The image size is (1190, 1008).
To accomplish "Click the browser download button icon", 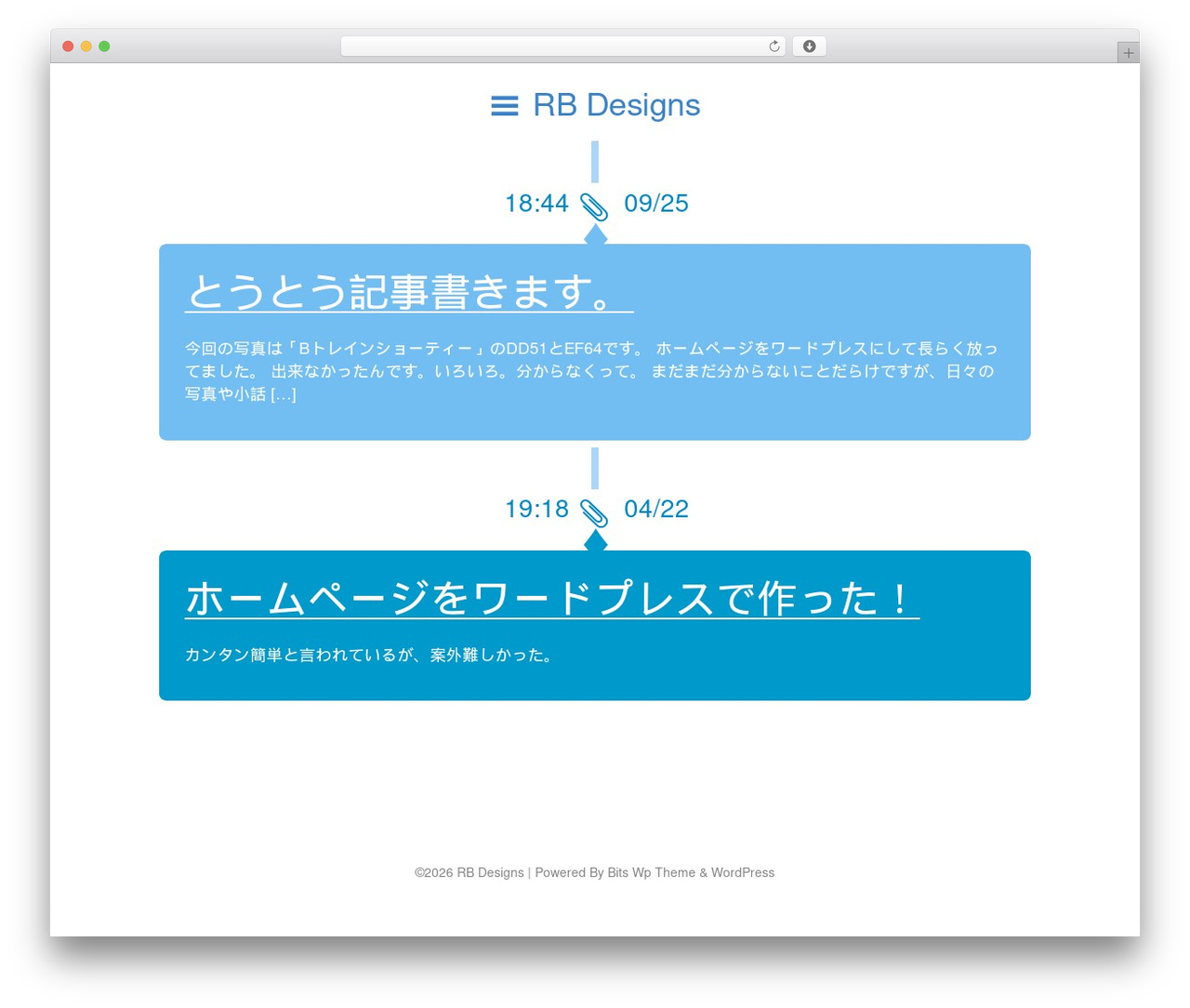I will click(x=809, y=46).
